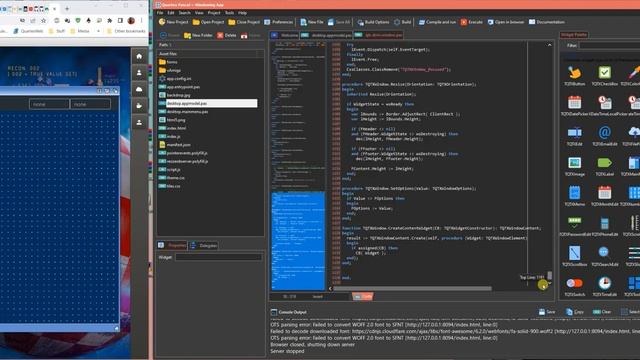This screenshot has height=360, width=640.
Task: Click the Home icon in desktop sidebar
Action: 139,56
